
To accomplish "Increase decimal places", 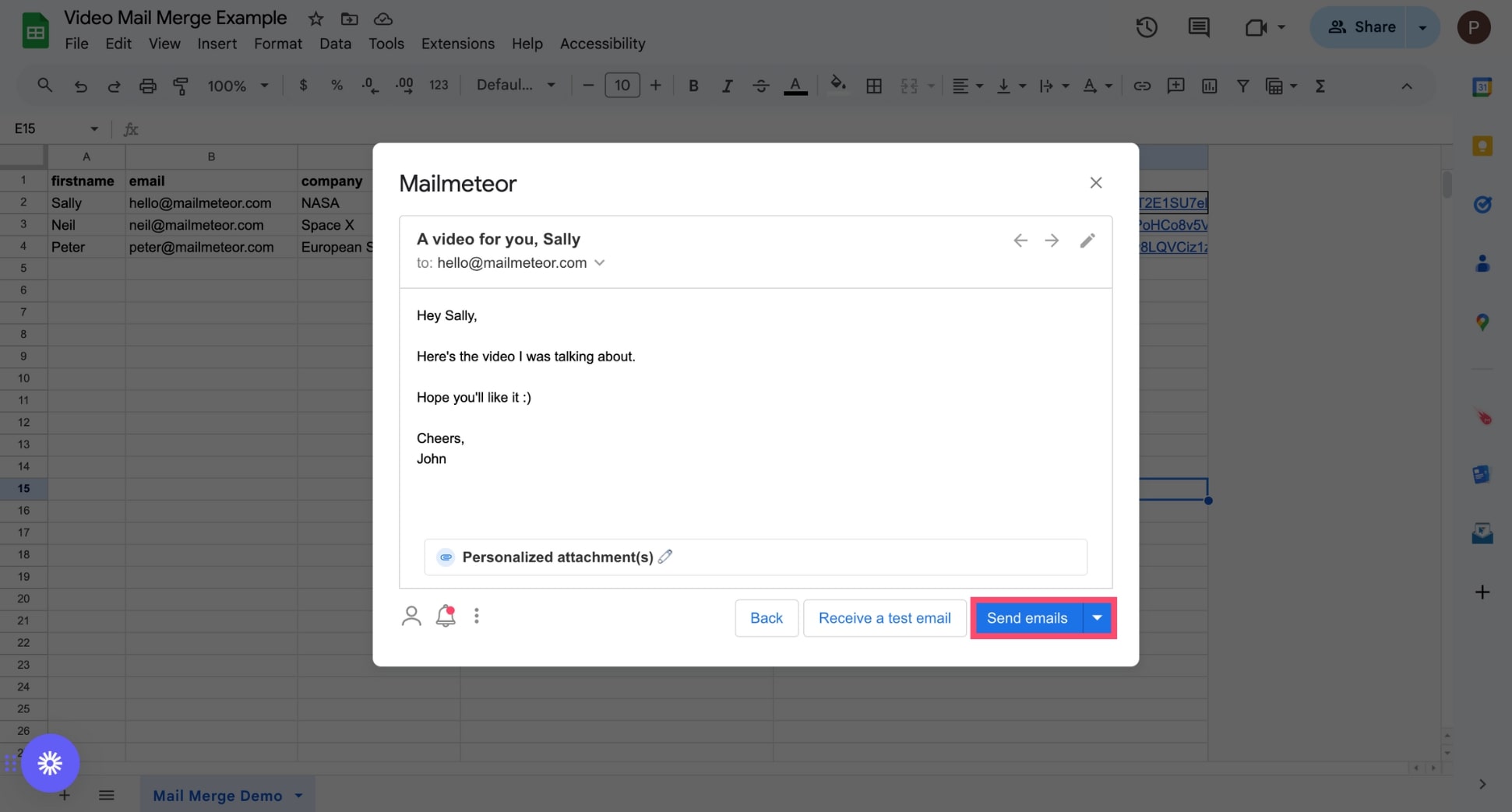I will [x=404, y=86].
